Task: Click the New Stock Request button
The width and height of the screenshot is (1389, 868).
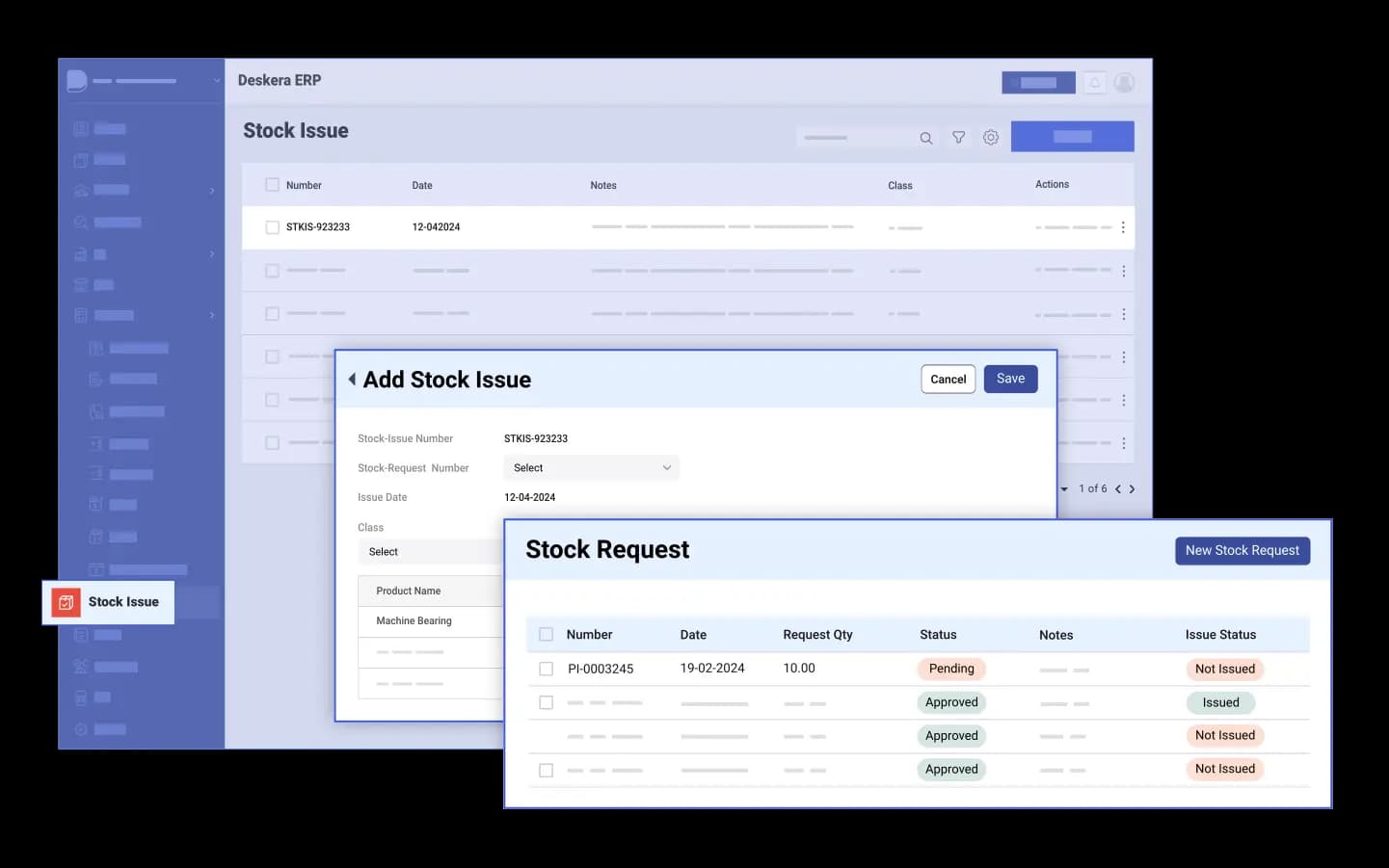Action: tap(1242, 551)
